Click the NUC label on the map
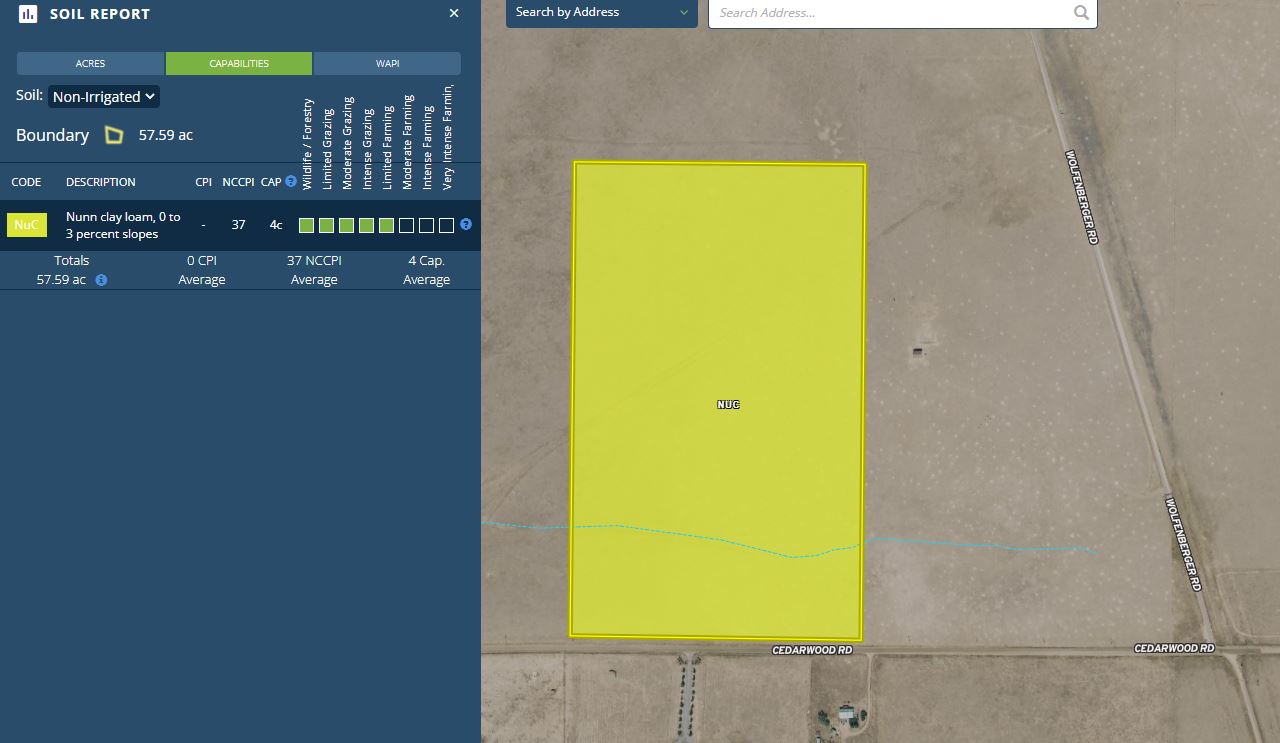Image resolution: width=1280 pixels, height=743 pixels. tap(728, 405)
